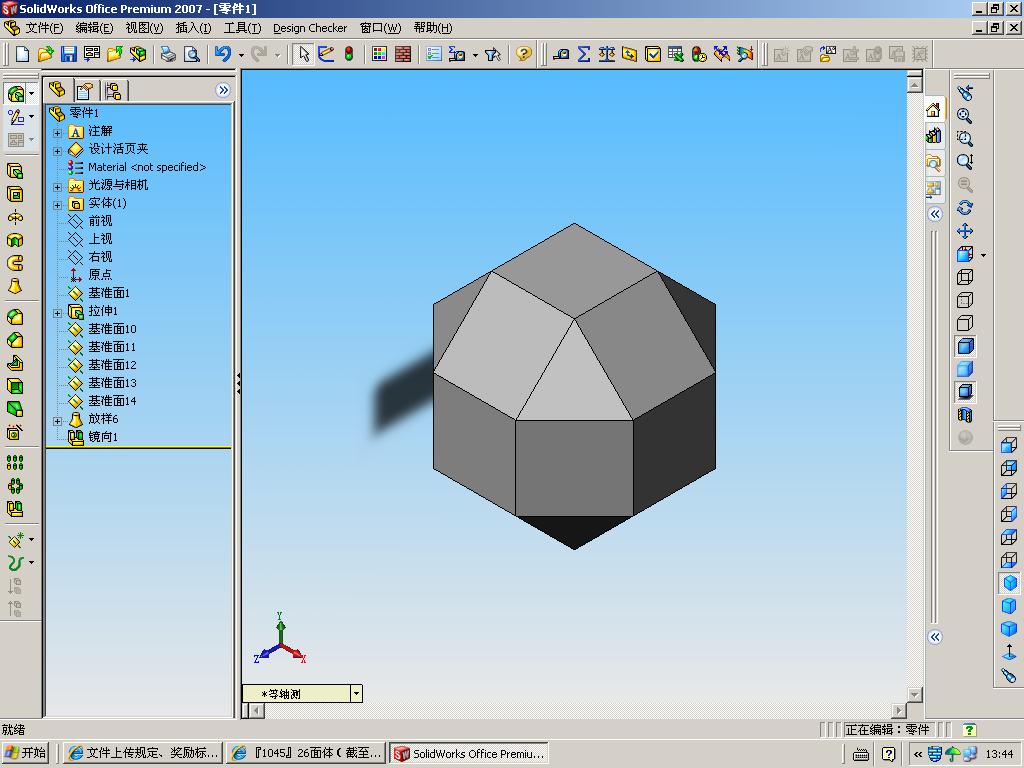Viewport: 1024px width, 768px height.
Task: Click the Sigma mass properties icon
Action: 584,54
